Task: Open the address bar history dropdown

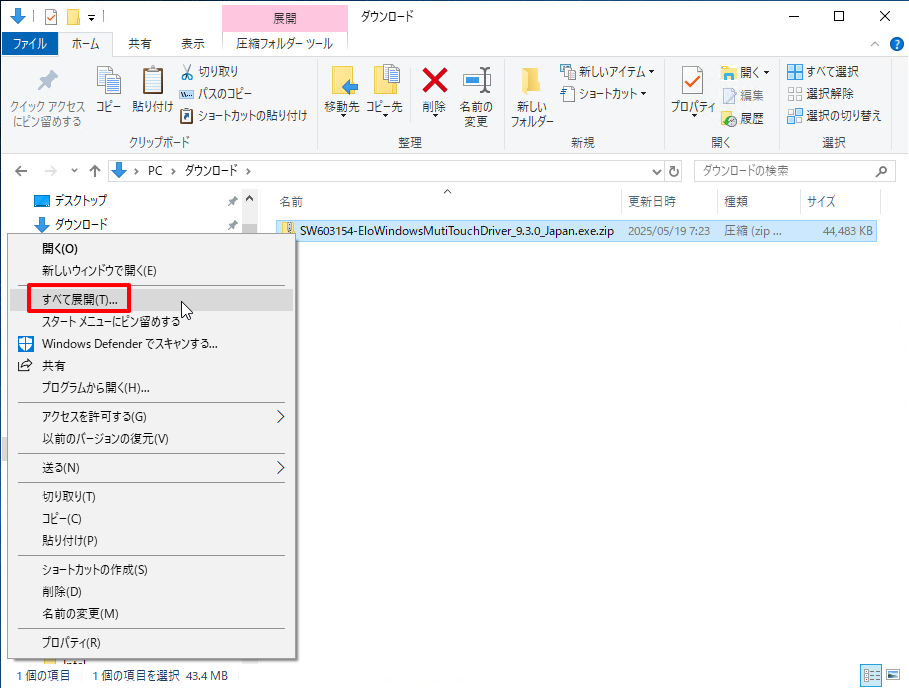Action: click(657, 171)
